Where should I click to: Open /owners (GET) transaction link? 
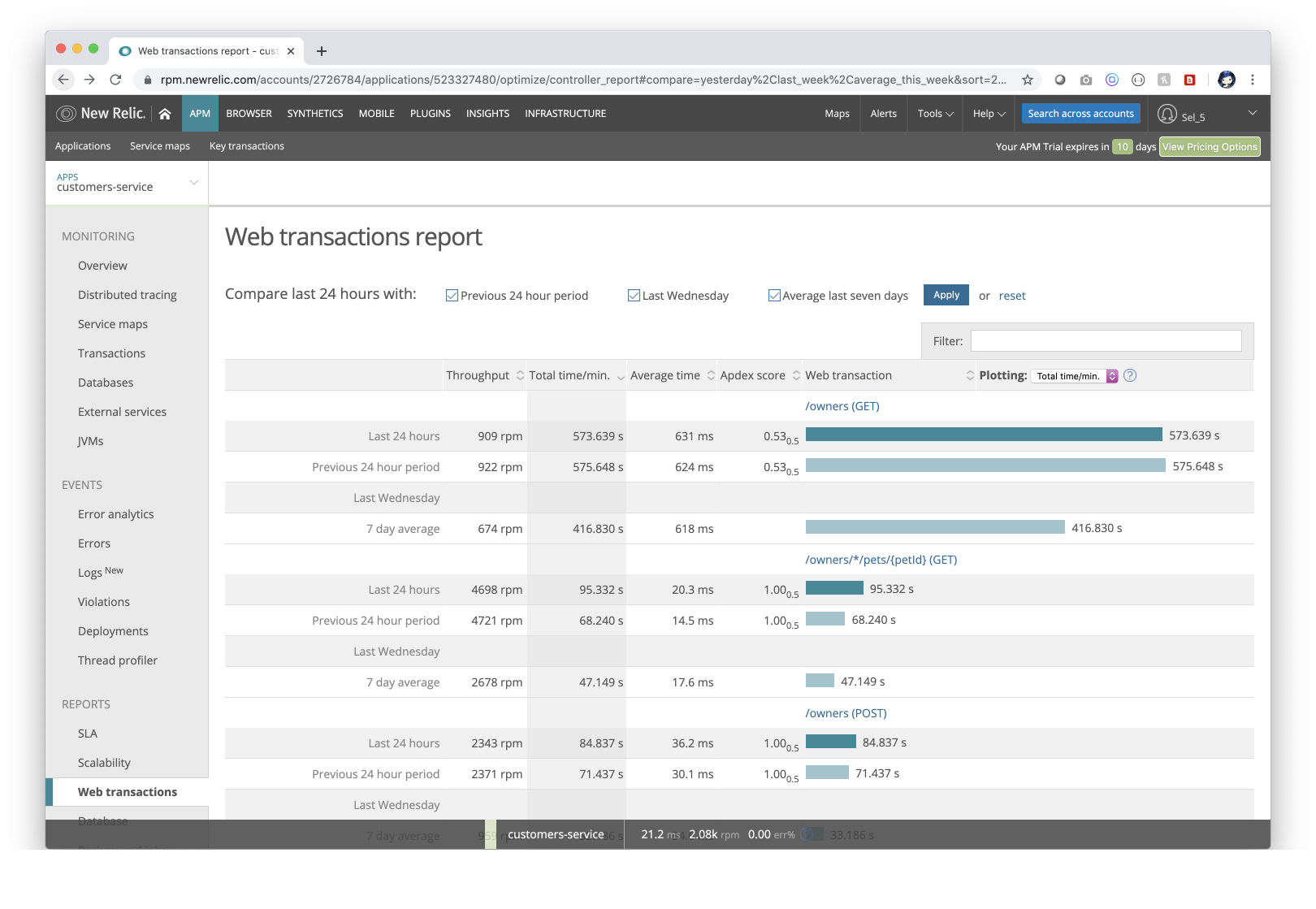(x=842, y=406)
